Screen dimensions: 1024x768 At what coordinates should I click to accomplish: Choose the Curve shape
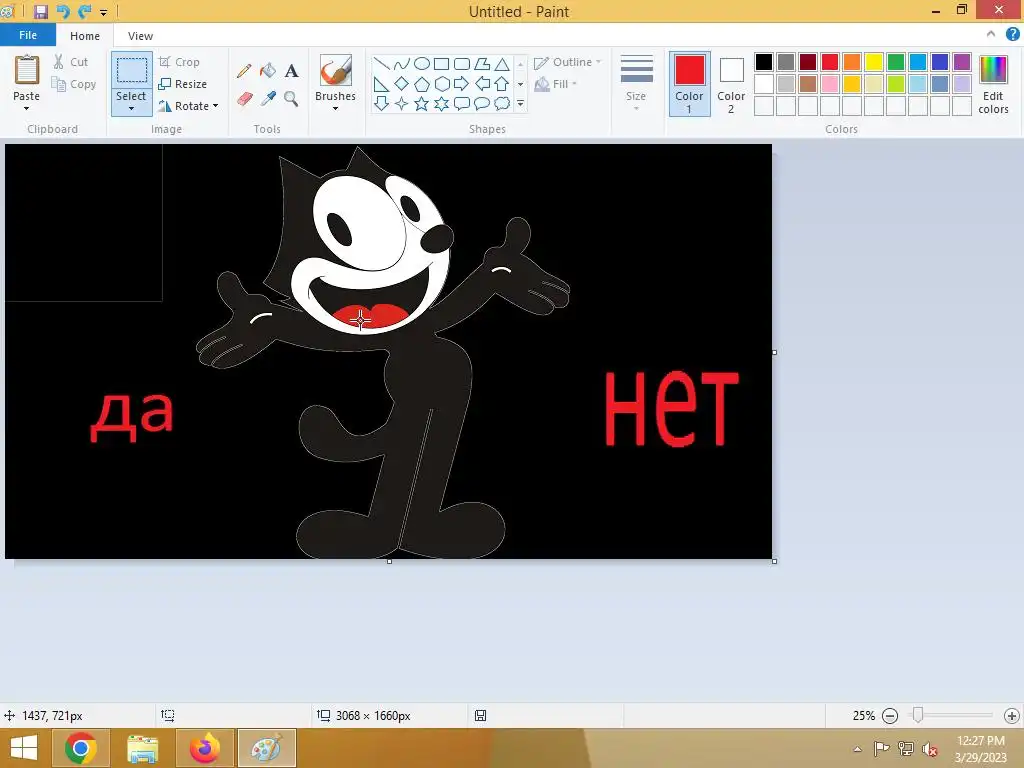click(x=402, y=63)
